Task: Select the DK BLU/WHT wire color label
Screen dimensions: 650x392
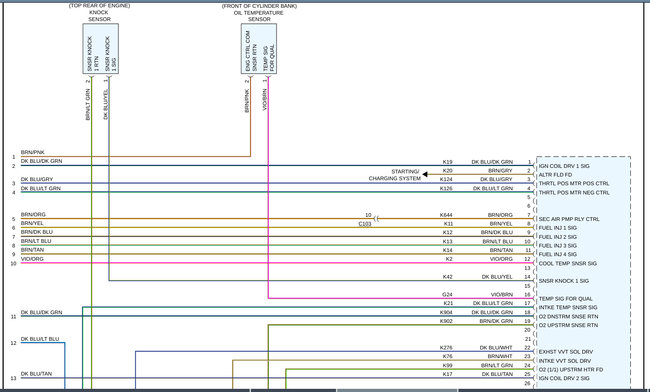Action: click(496, 348)
